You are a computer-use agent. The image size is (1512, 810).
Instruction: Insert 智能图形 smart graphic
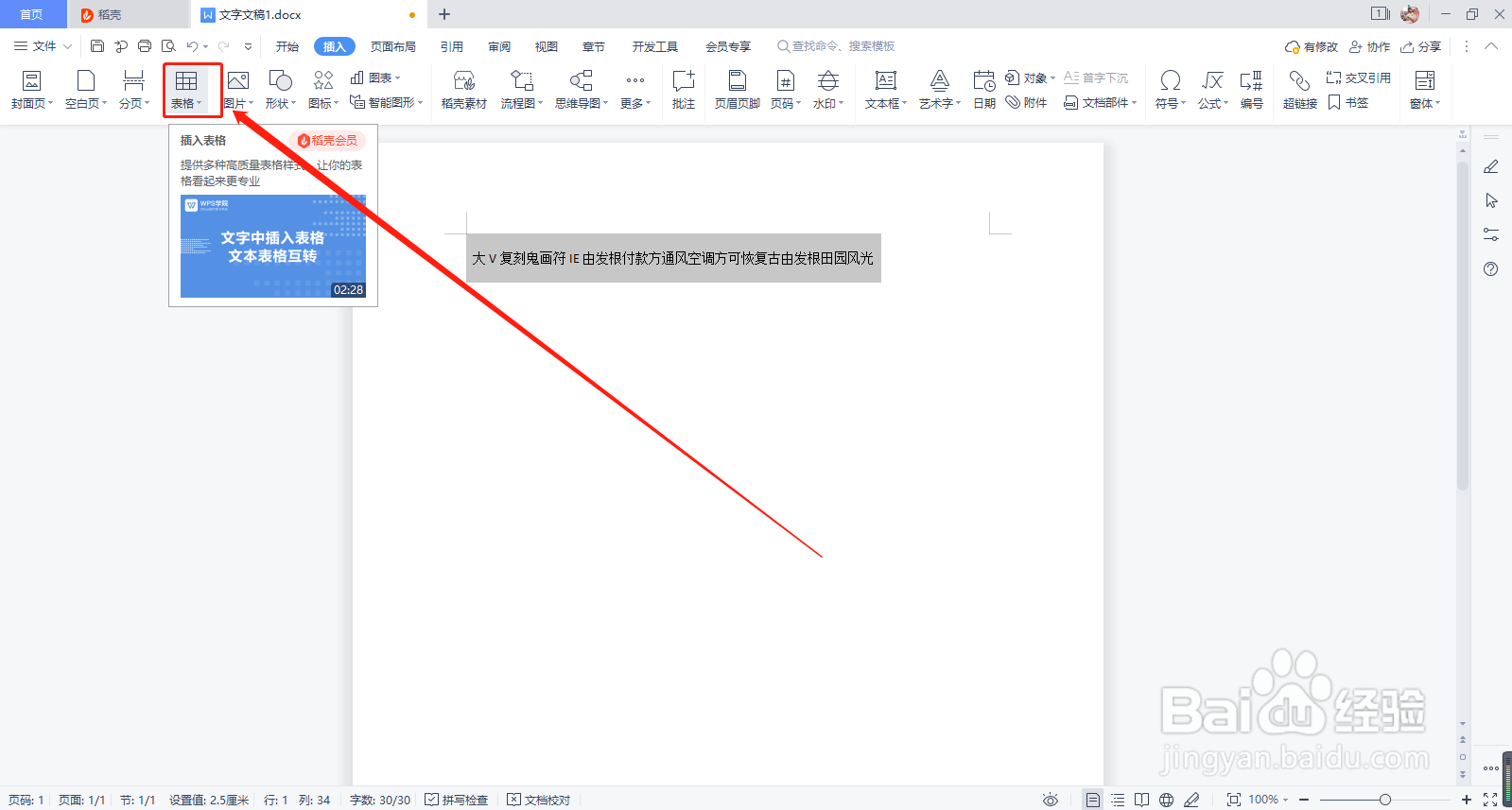click(x=386, y=102)
